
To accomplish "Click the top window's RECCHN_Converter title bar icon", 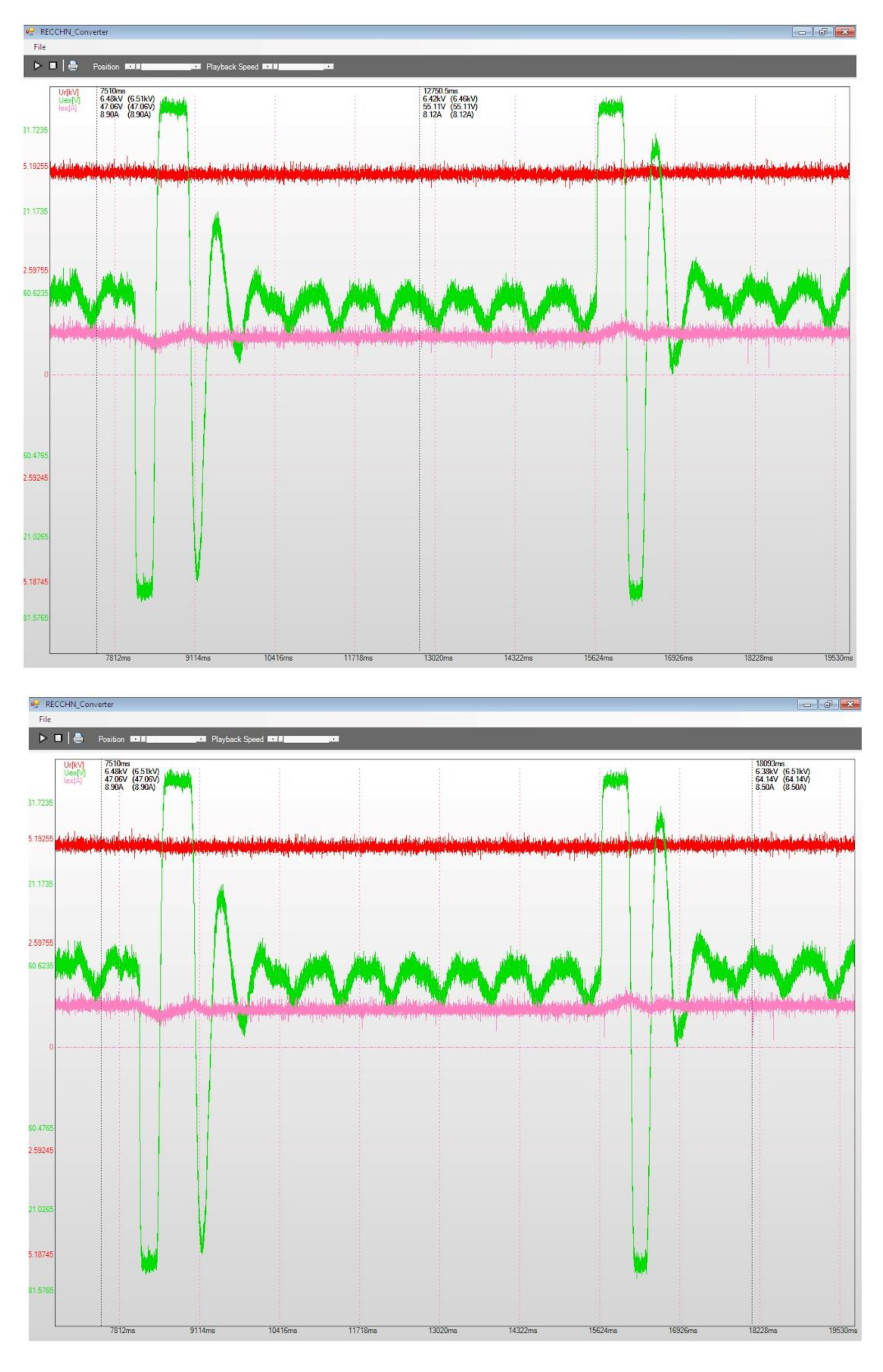I will (x=30, y=32).
